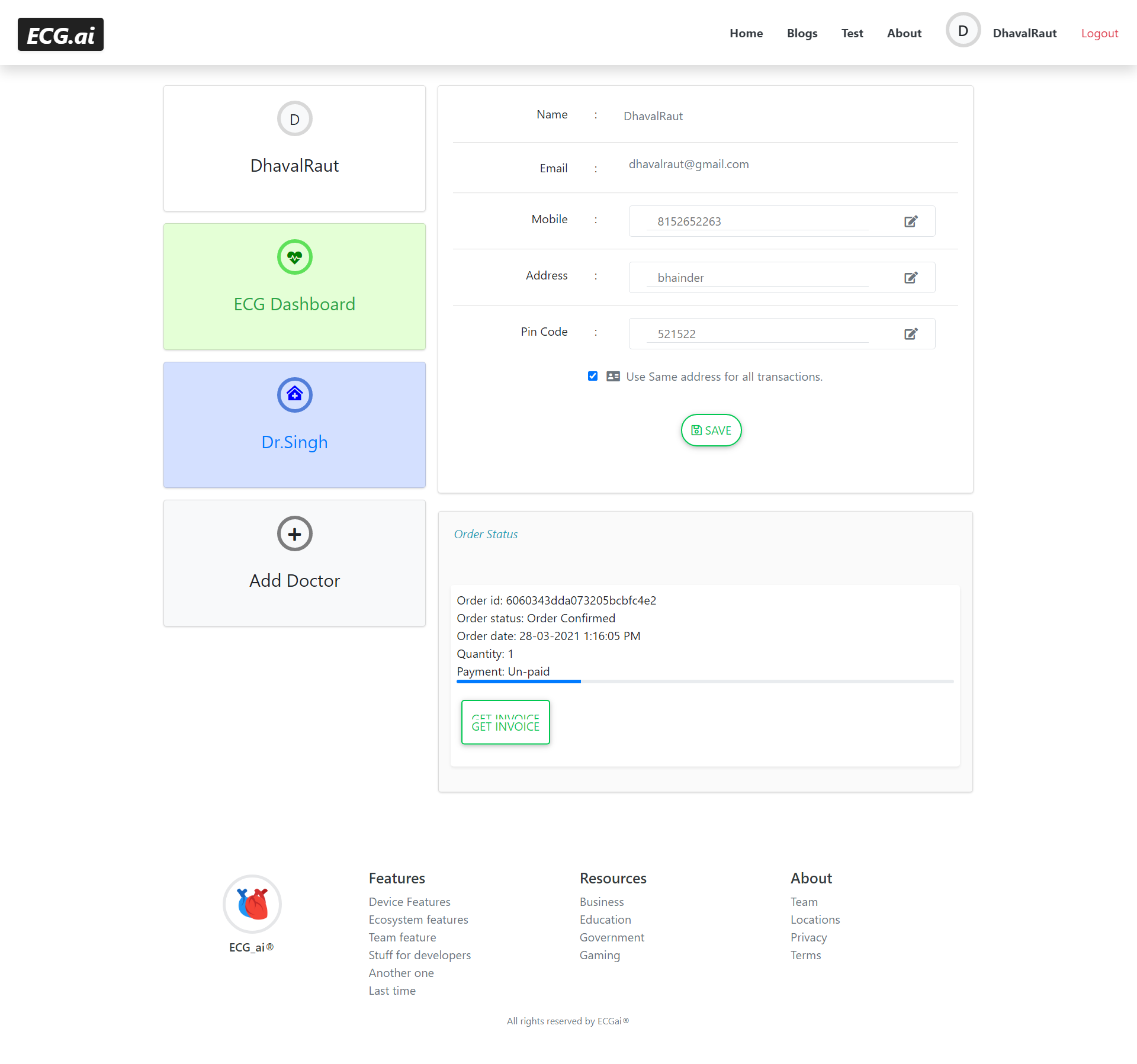Click the ECG.ai logo in the navbar
This screenshot has width=1137, height=1064.
[60, 34]
